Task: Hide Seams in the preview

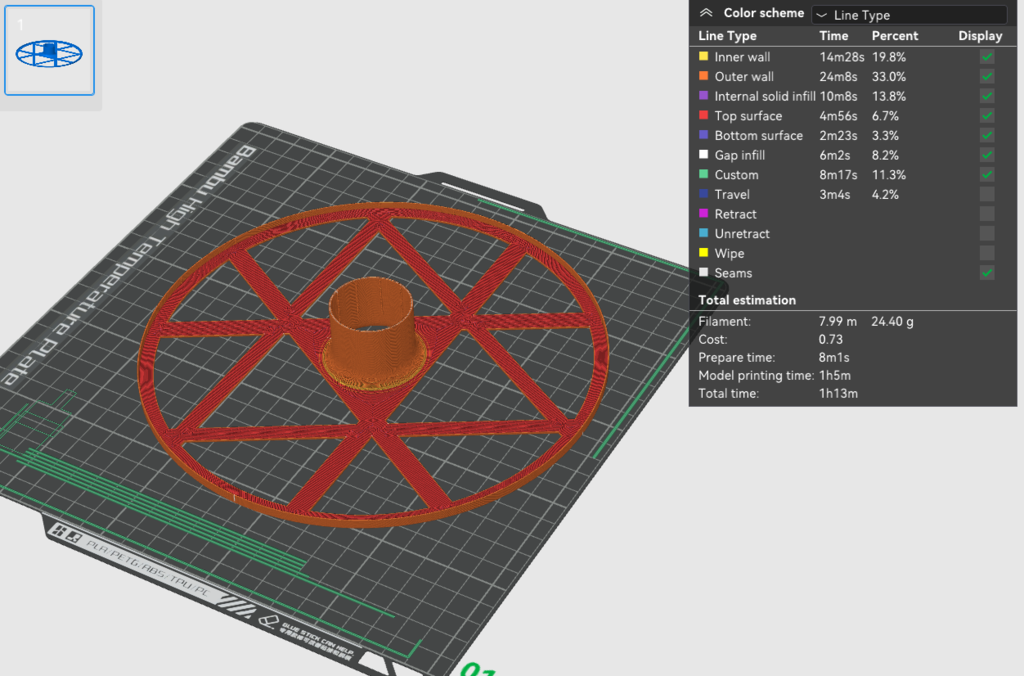Action: [987, 273]
